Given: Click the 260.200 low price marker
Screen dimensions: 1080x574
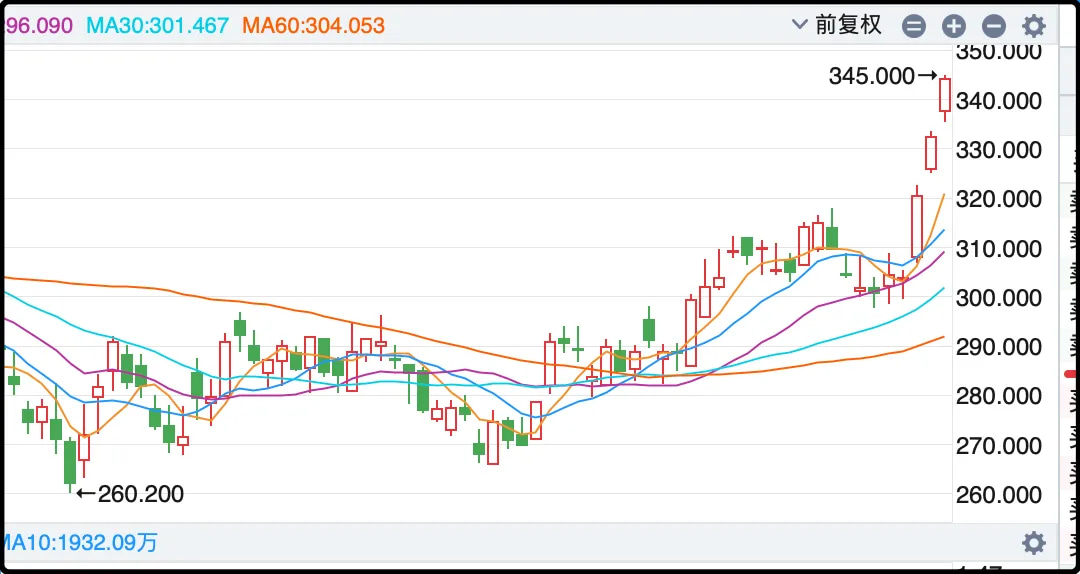Looking at the screenshot, I should pos(130,494).
